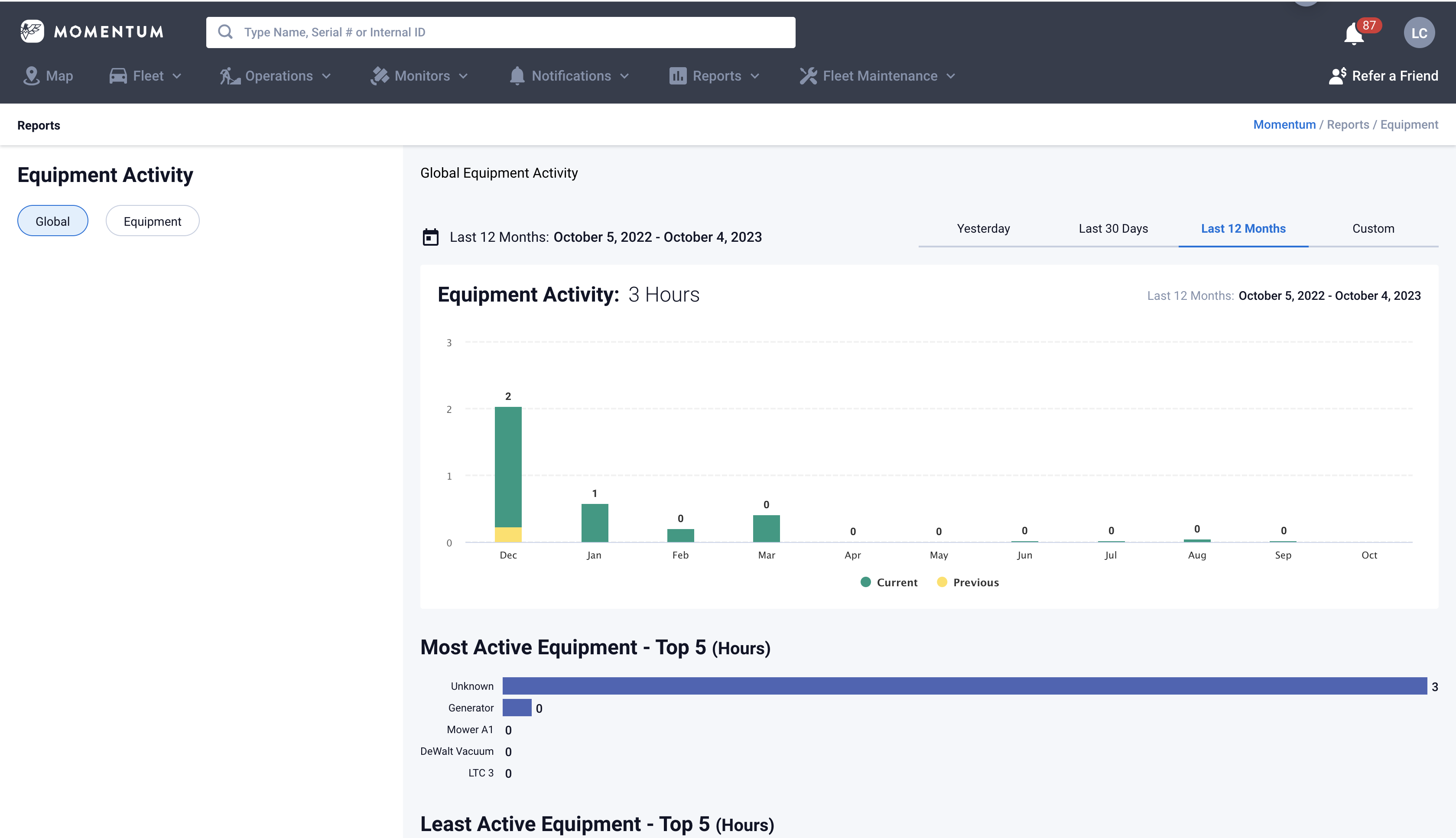
Task: Toggle the yellow Previous legend swatch
Action: (942, 582)
